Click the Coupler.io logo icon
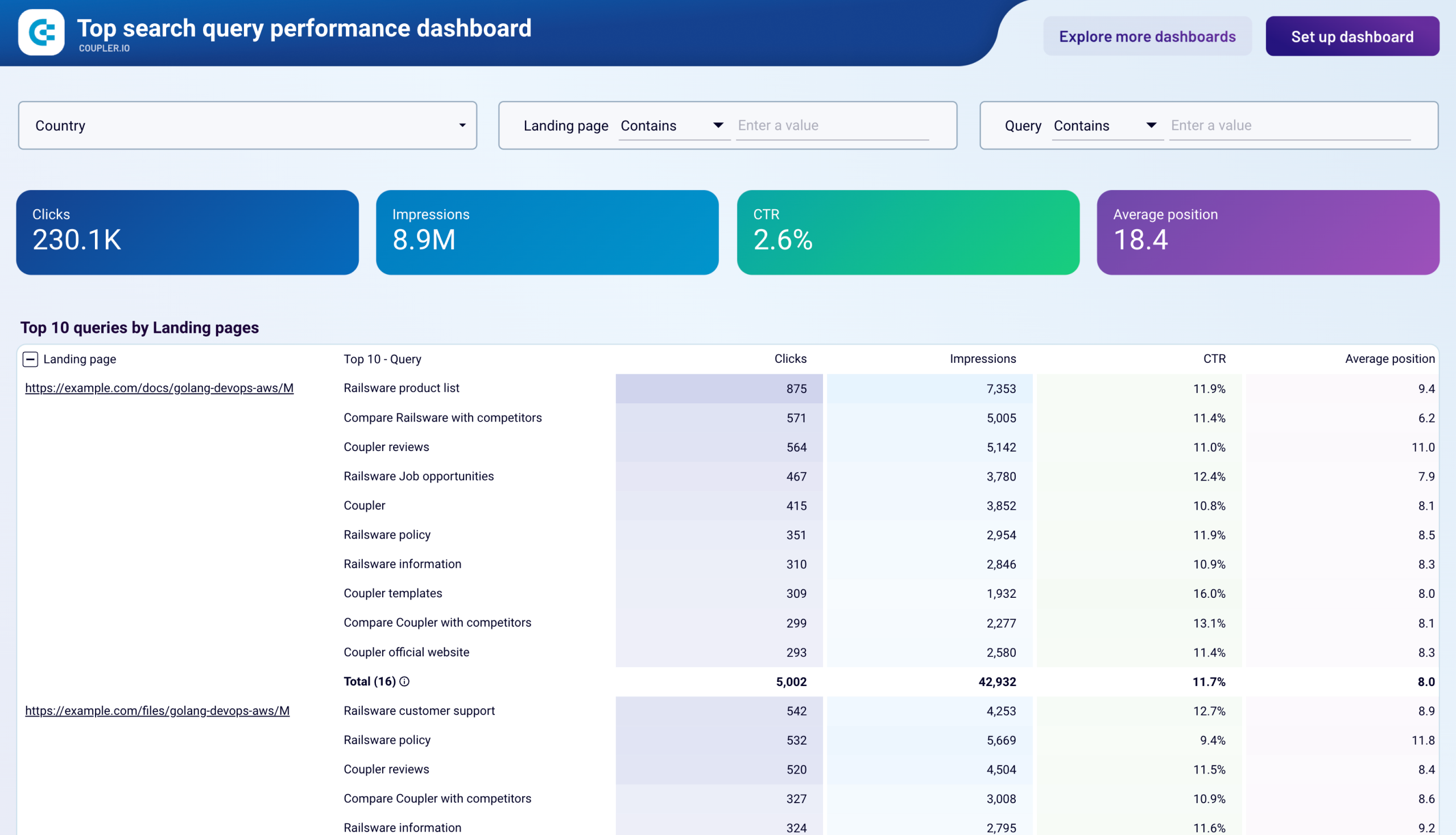The width and height of the screenshot is (1456, 835). [41, 32]
